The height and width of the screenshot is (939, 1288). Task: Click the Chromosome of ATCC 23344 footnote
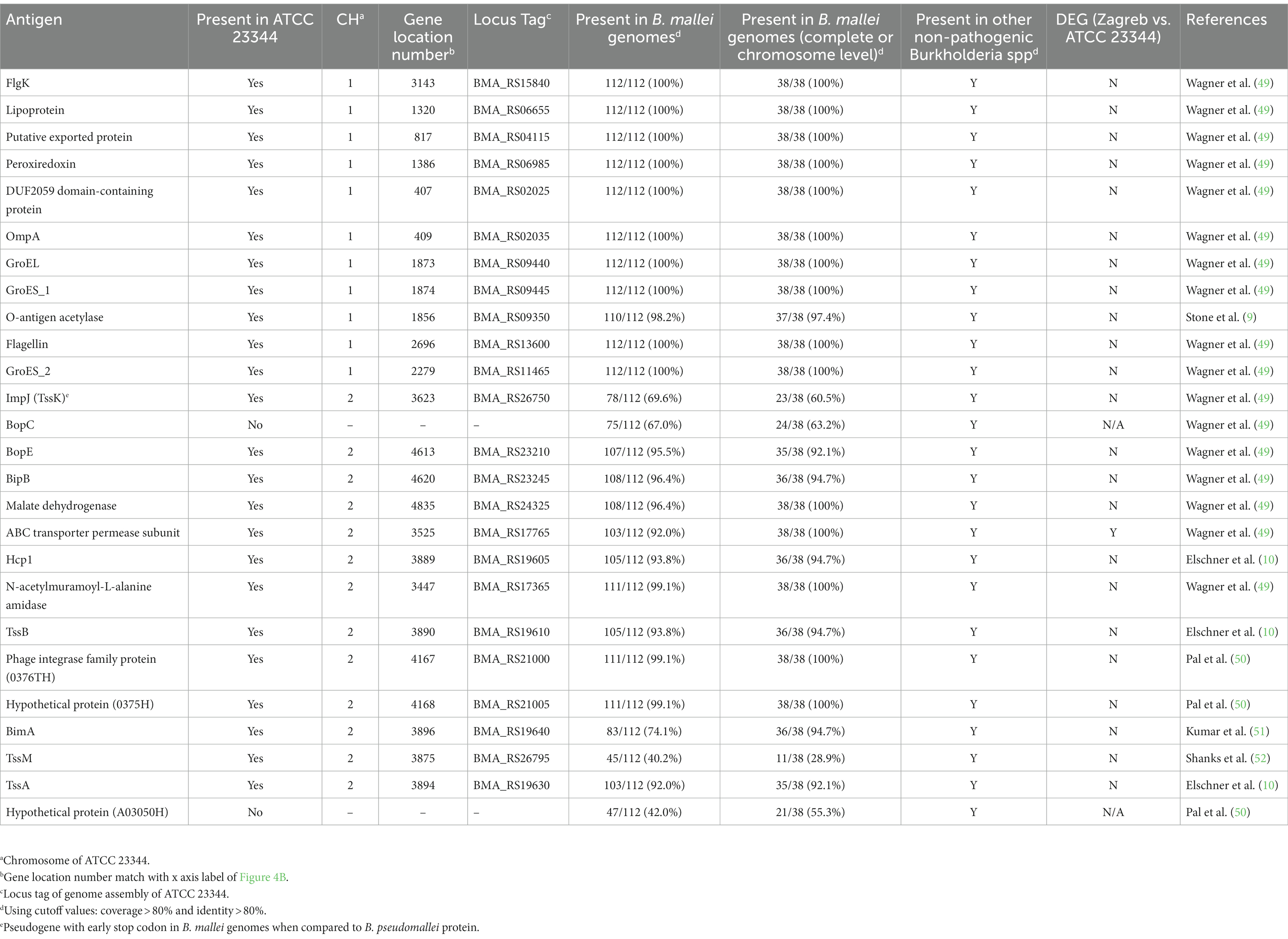click(x=75, y=860)
